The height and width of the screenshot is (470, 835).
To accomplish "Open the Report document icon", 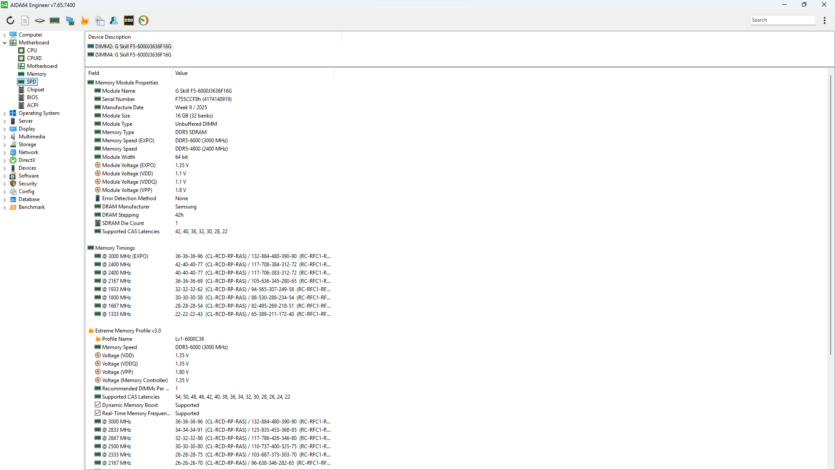I will click(x=25, y=21).
